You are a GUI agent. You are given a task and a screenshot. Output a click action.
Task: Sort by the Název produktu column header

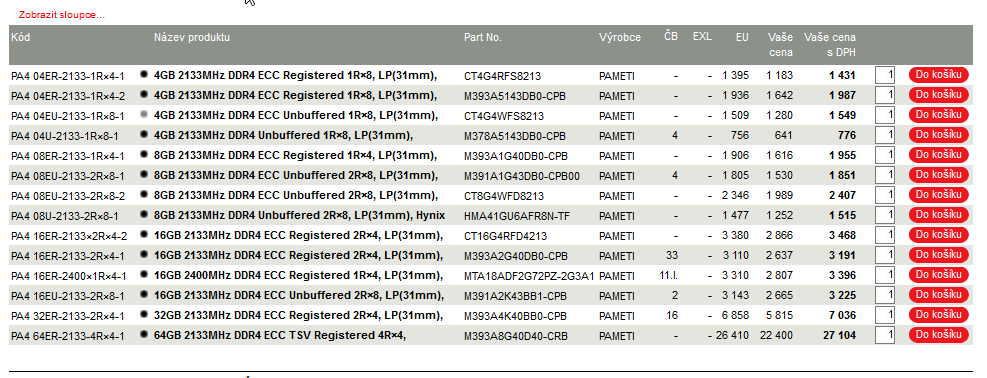(192, 37)
